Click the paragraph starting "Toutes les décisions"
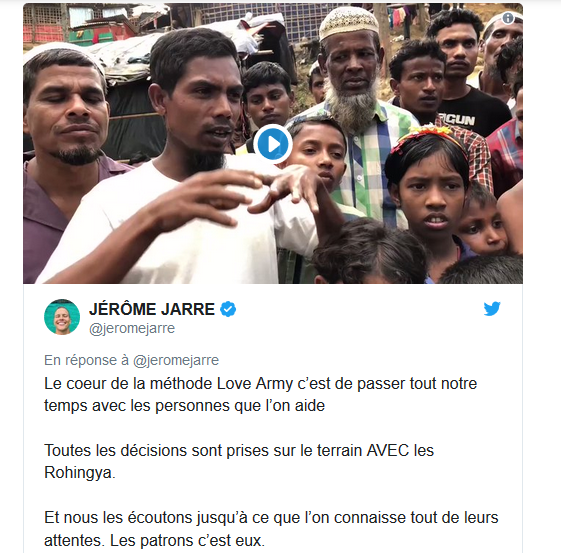The image size is (561, 553). click(x=239, y=461)
